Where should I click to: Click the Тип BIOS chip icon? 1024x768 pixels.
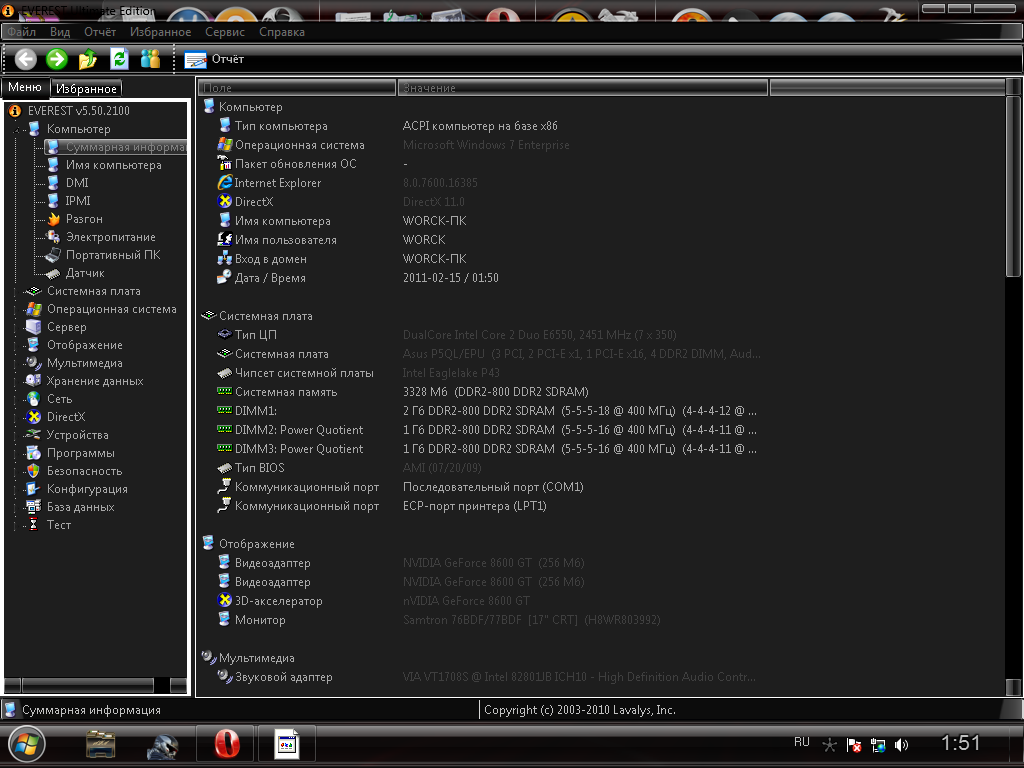click(x=225, y=468)
